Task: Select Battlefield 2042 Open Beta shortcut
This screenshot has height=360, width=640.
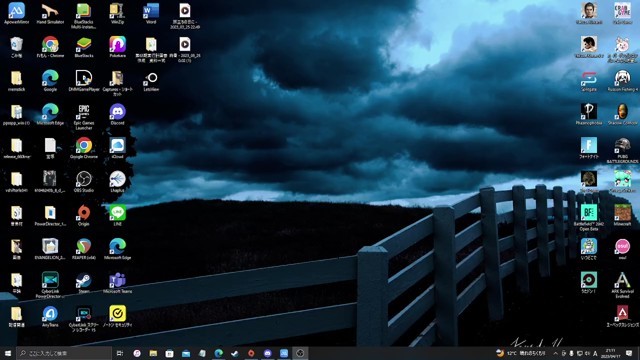Action: tap(589, 218)
